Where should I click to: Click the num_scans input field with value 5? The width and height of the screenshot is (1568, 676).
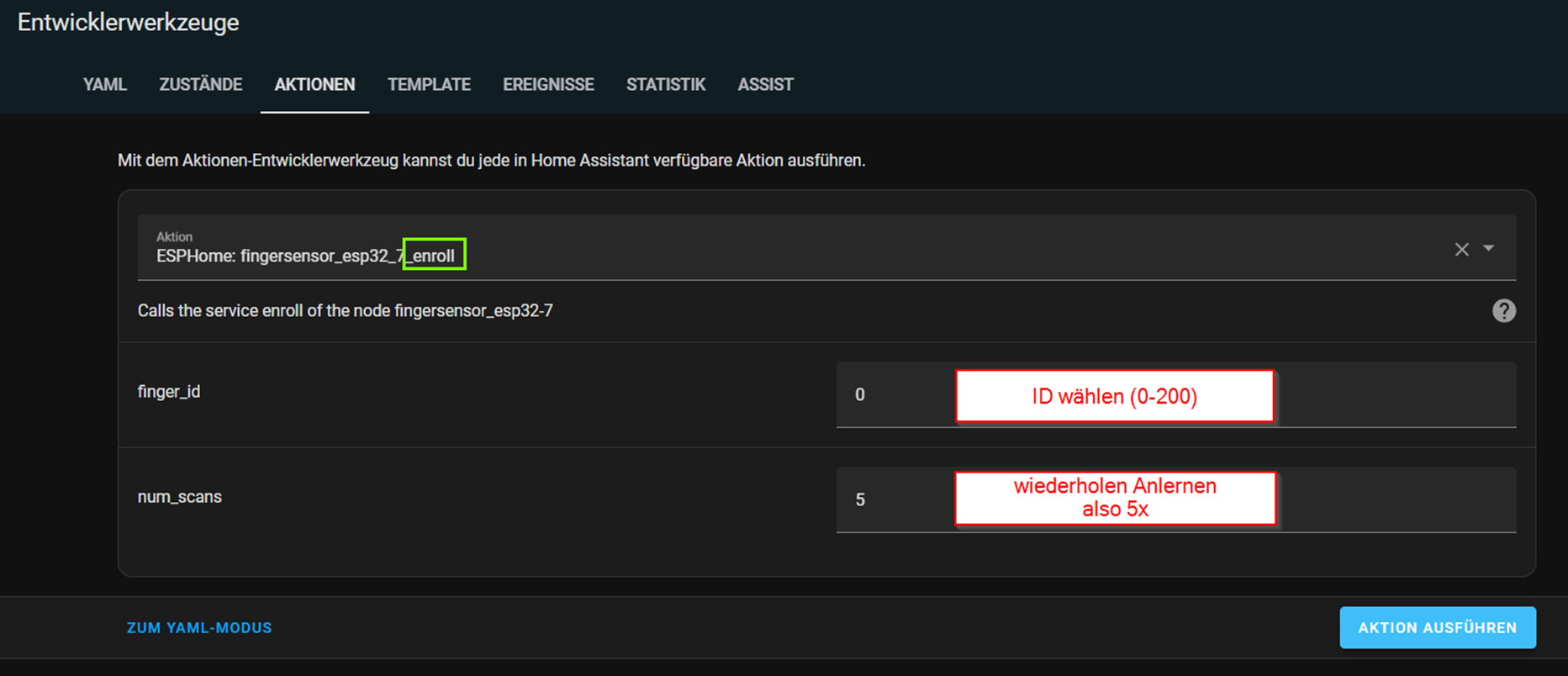click(1176, 499)
